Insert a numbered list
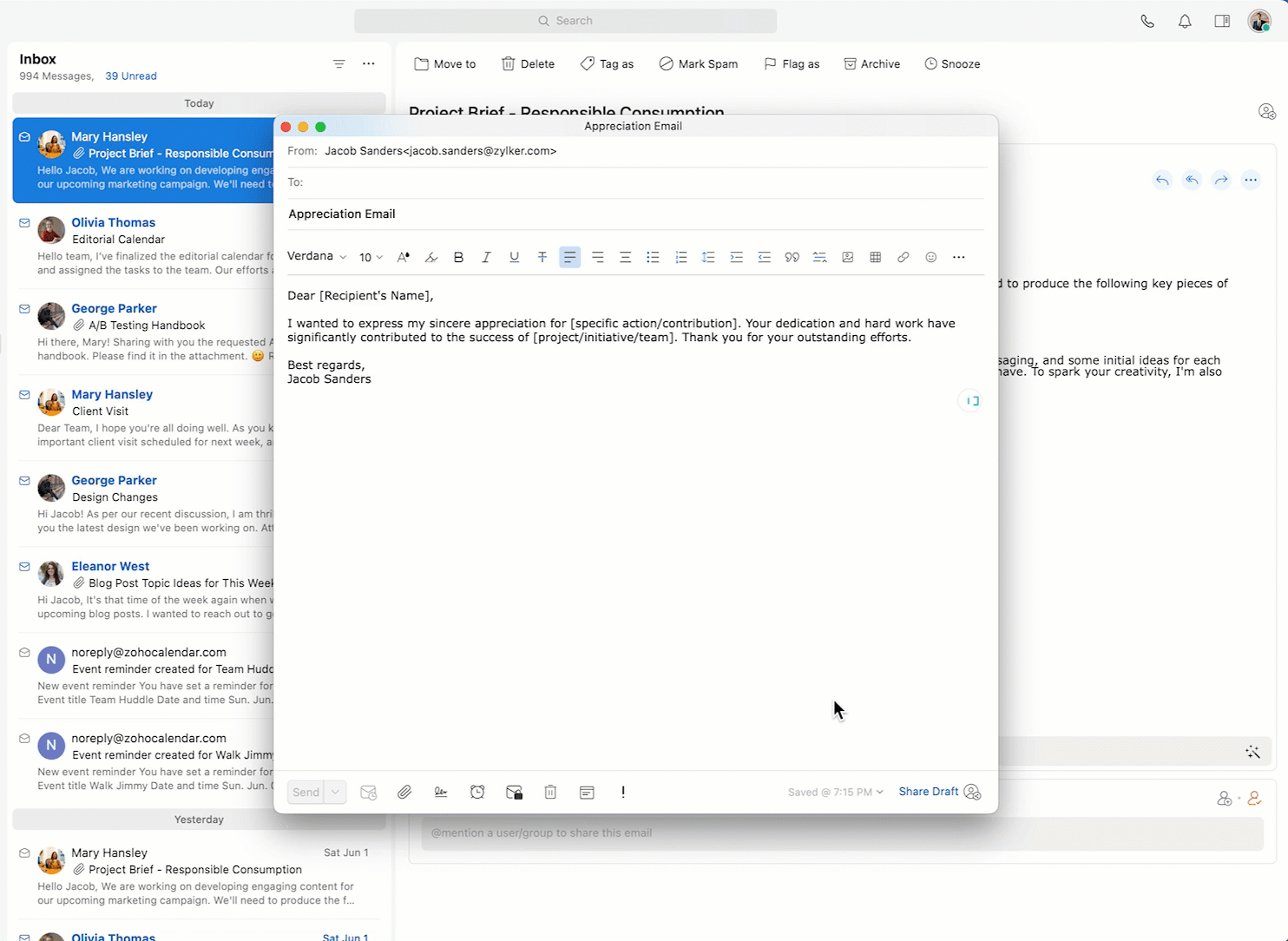 (681, 257)
